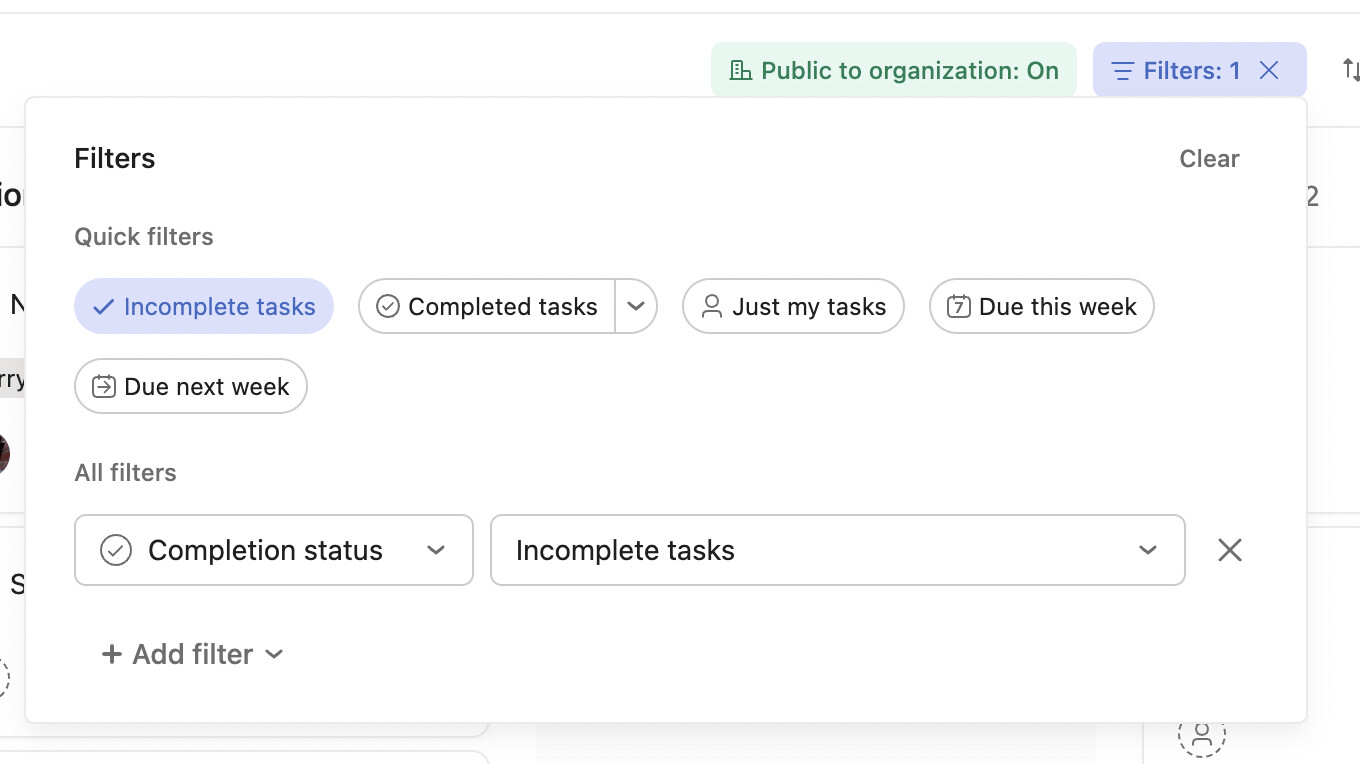
Task: Click the building icon in Public to organization
Action: (741, 70)
